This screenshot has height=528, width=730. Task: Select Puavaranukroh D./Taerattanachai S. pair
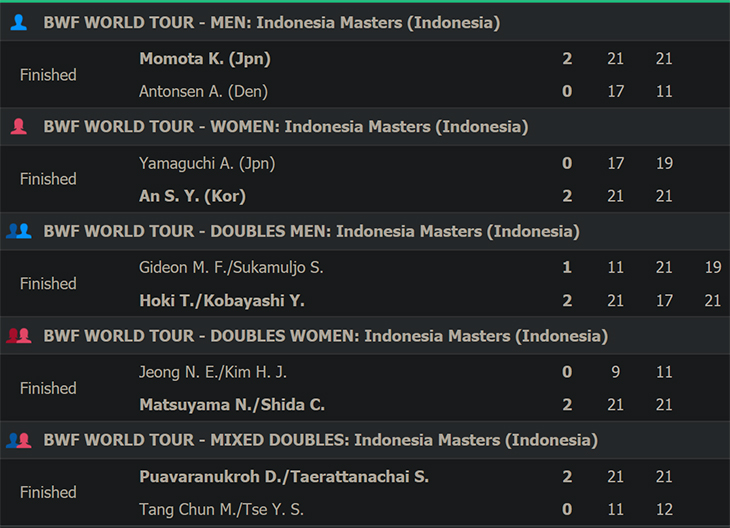284,477
